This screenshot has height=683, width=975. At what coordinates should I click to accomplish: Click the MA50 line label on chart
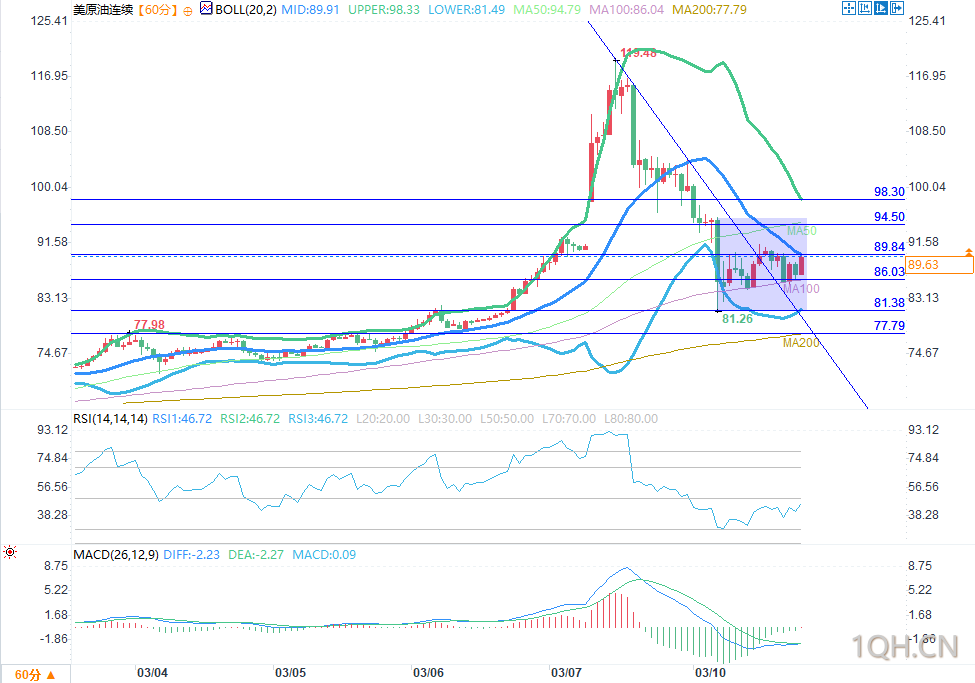[x=802, y=231]
